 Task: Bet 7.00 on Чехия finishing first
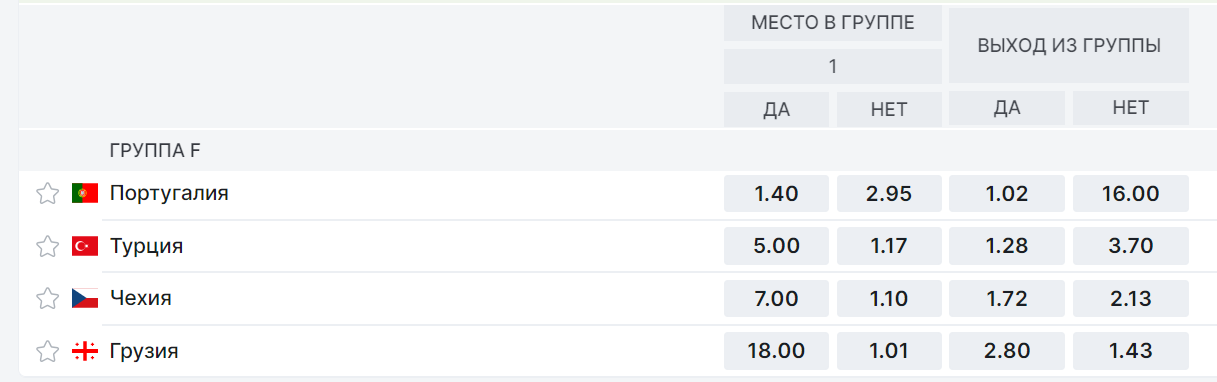(x=777, y=298)
